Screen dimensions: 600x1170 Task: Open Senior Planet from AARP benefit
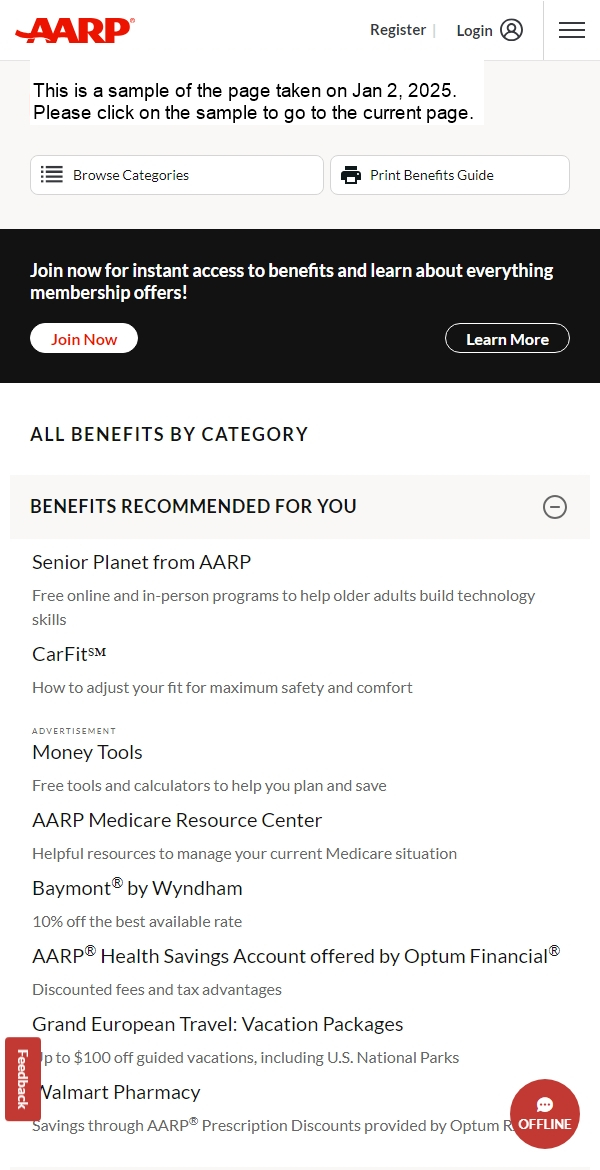(x=142, y=562)
